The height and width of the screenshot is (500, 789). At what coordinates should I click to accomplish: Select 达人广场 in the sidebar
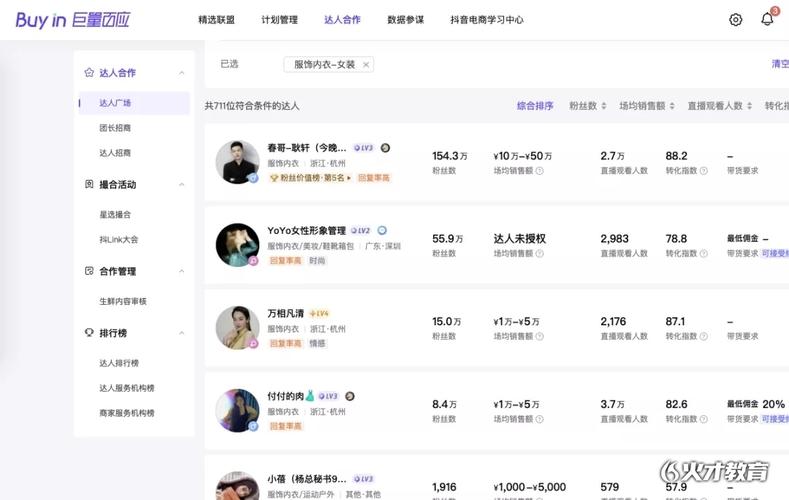tap(134, 103)
